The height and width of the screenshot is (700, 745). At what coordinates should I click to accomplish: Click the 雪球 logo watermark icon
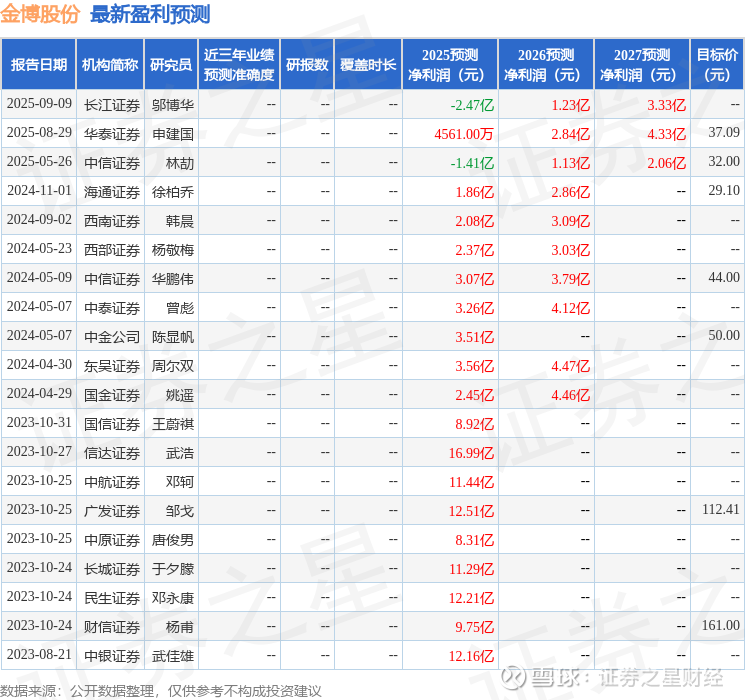(x=513, y=677)
